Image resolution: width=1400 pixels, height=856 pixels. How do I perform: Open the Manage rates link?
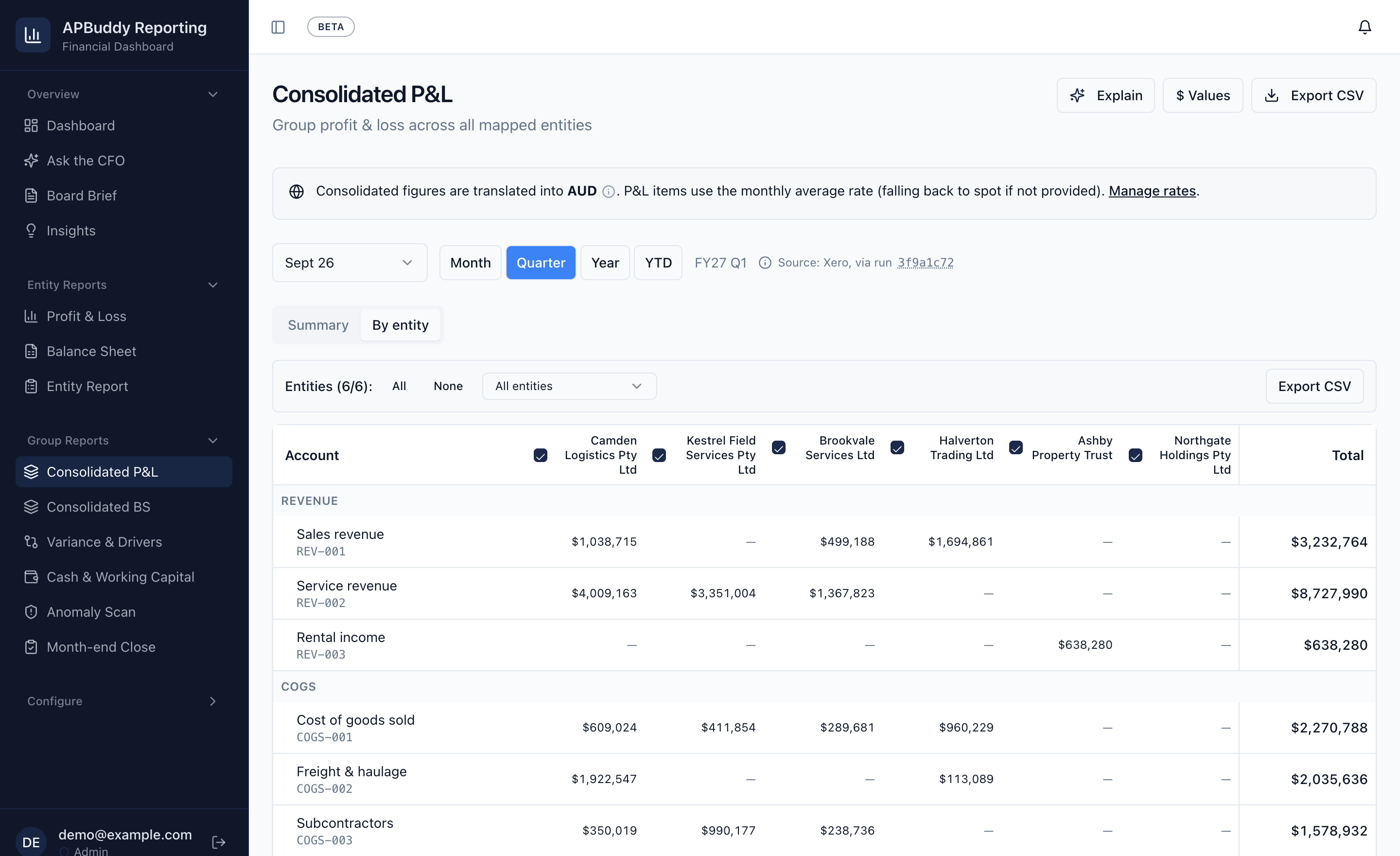(1152, 191)
